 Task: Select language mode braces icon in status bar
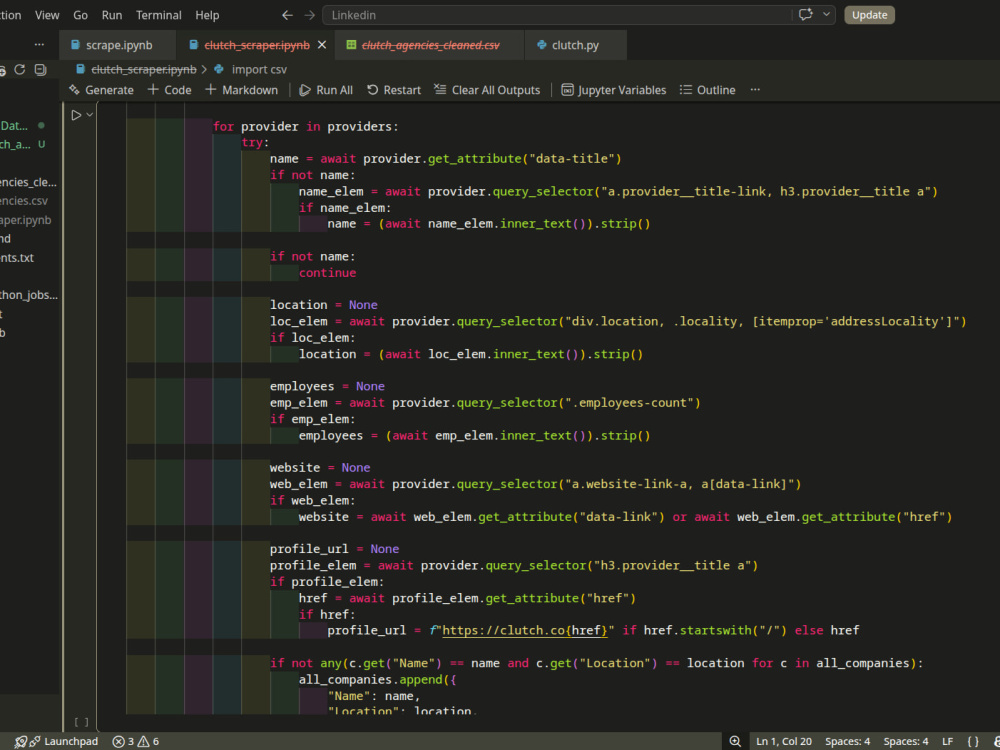(x=973, y=741)
